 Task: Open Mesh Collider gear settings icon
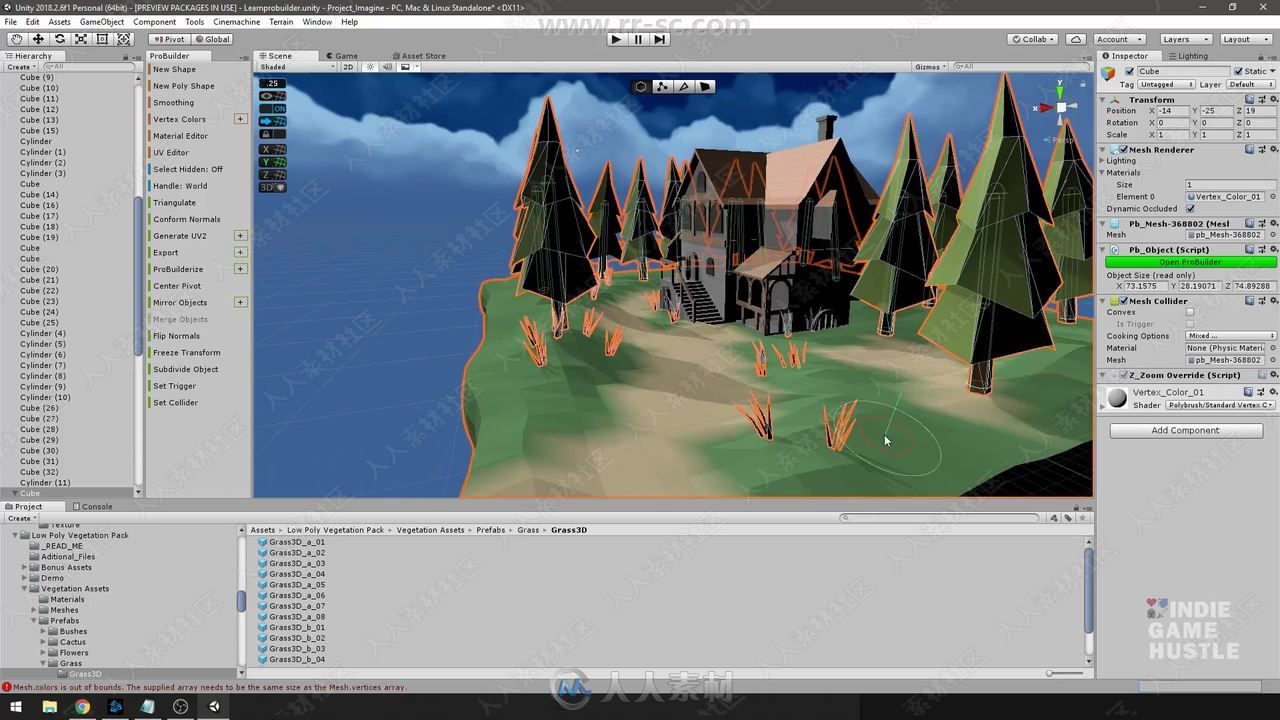pyautogui.click(x=1272, y=300)
